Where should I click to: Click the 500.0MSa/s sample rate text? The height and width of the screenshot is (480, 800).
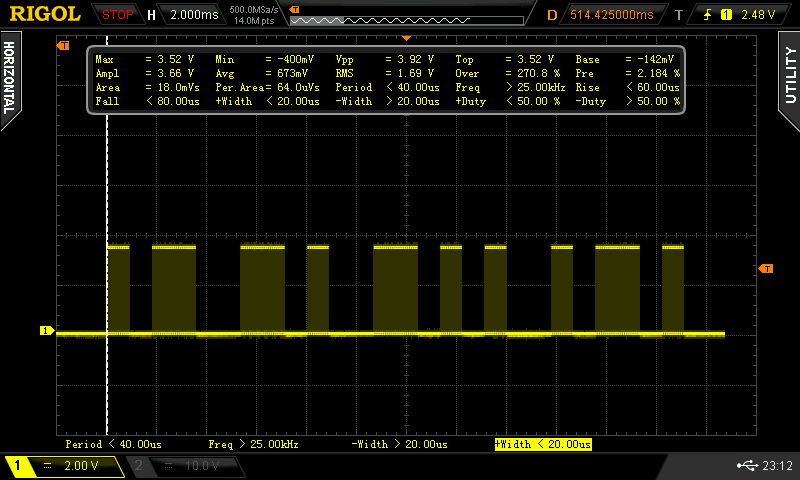(254, 10)
